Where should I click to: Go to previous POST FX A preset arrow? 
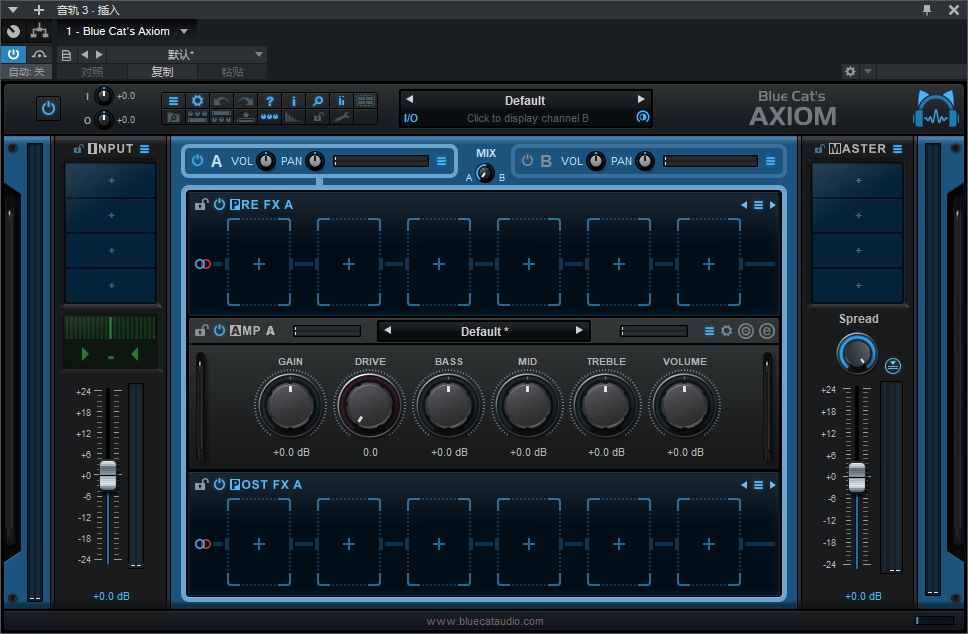[744, 485]
